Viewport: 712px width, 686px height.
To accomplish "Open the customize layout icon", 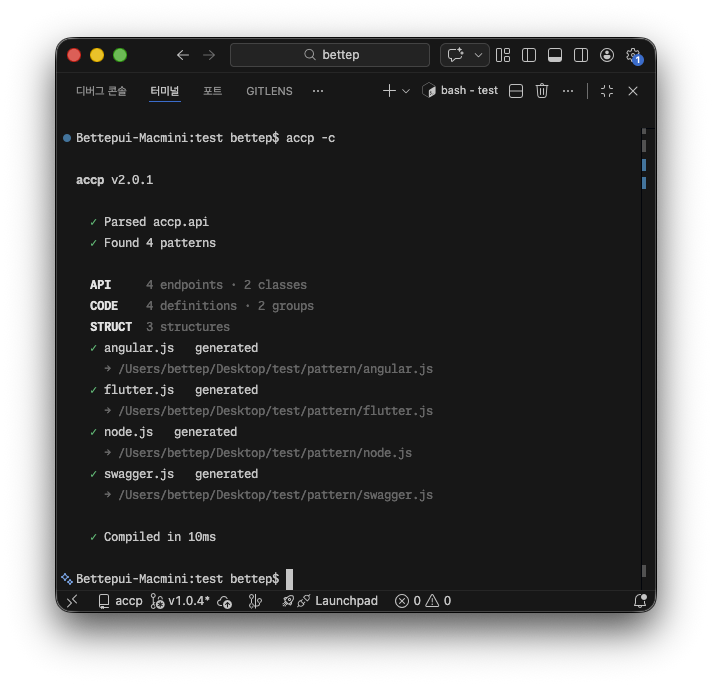I will click(503, 55).
